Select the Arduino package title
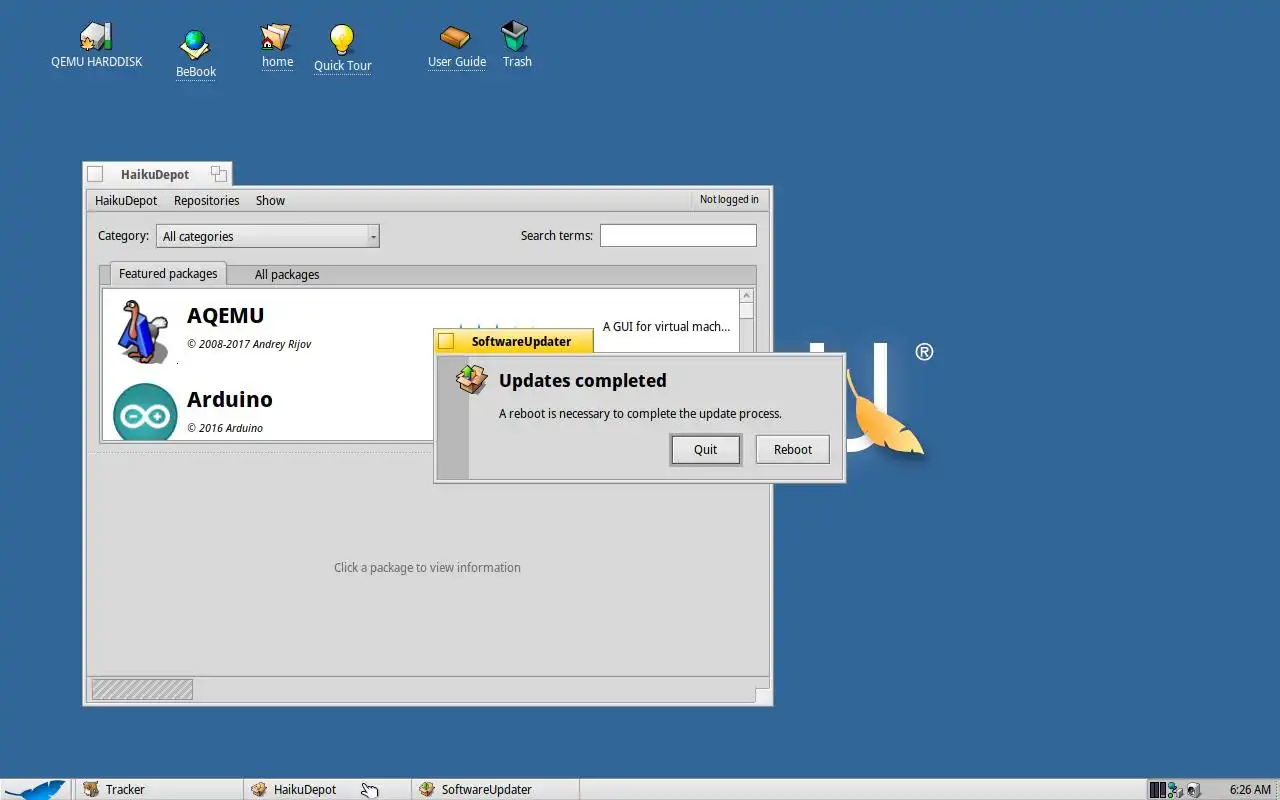Image resolution: width=1280 pixels, height=800 pixels. click(230, 399)
